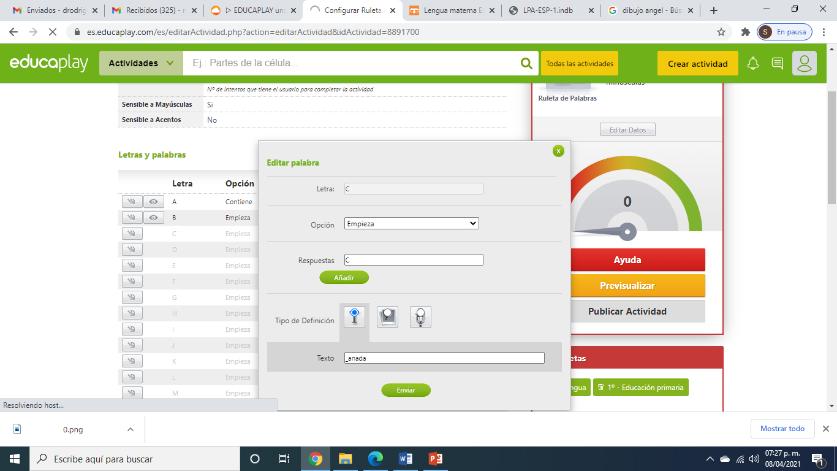Click the educaplay logo

[x=49, y=63]
